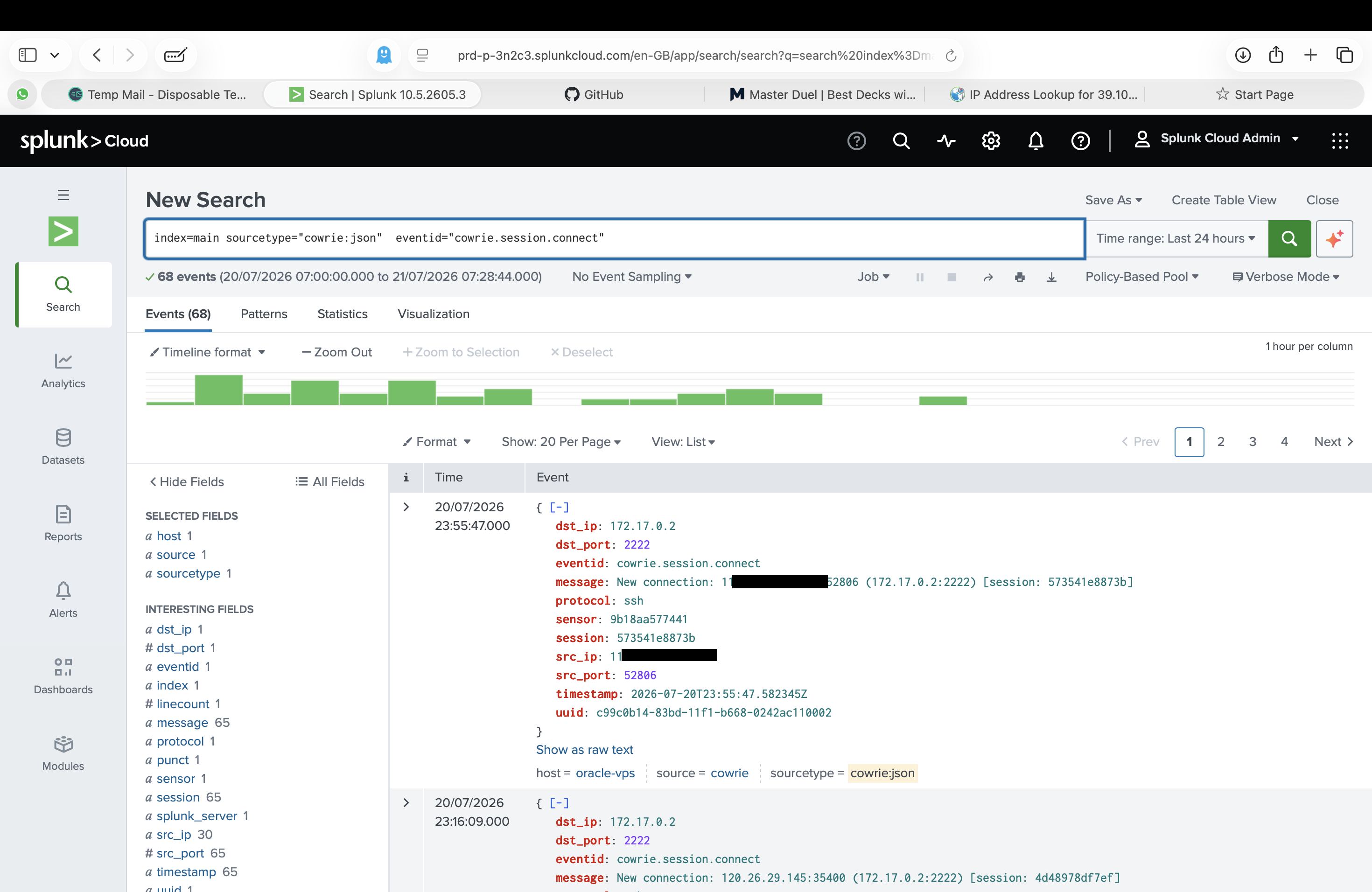Click Zoom Out on the timeline
Image resolution: width=1372 pixels, height=892 pixels.
point(337,352)
